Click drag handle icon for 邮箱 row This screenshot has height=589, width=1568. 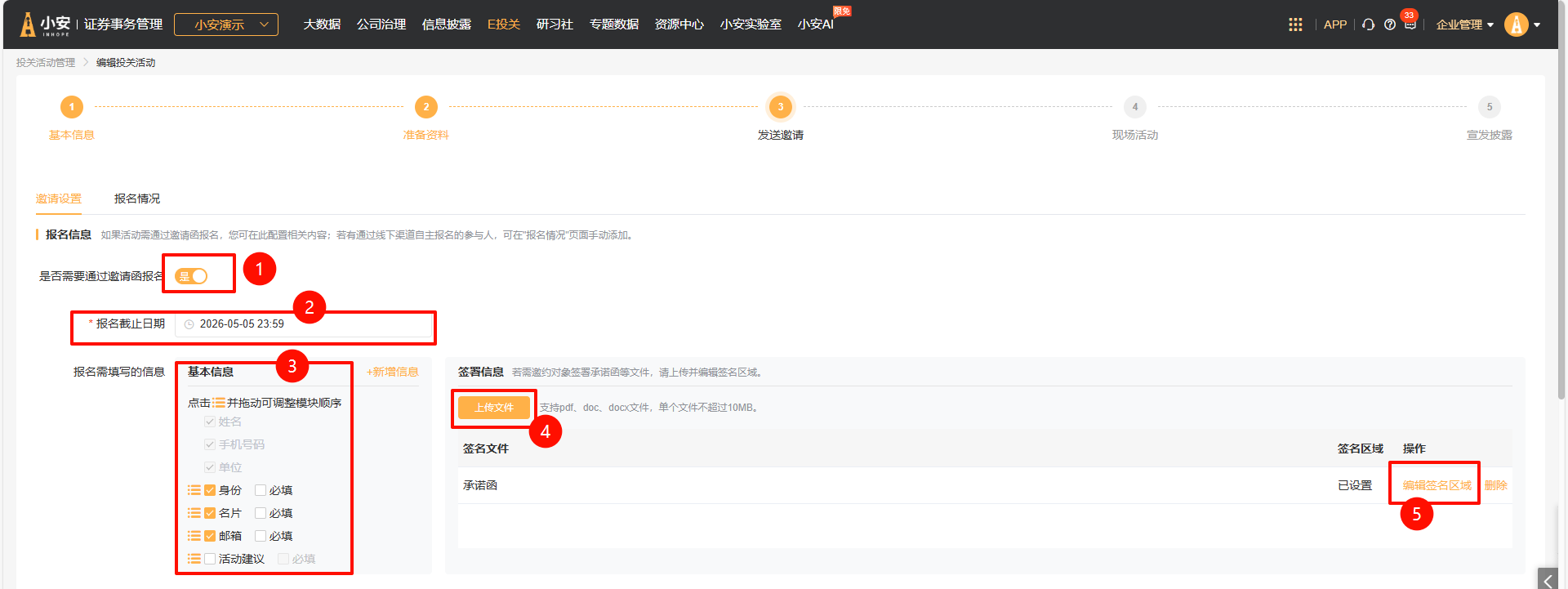194,536
